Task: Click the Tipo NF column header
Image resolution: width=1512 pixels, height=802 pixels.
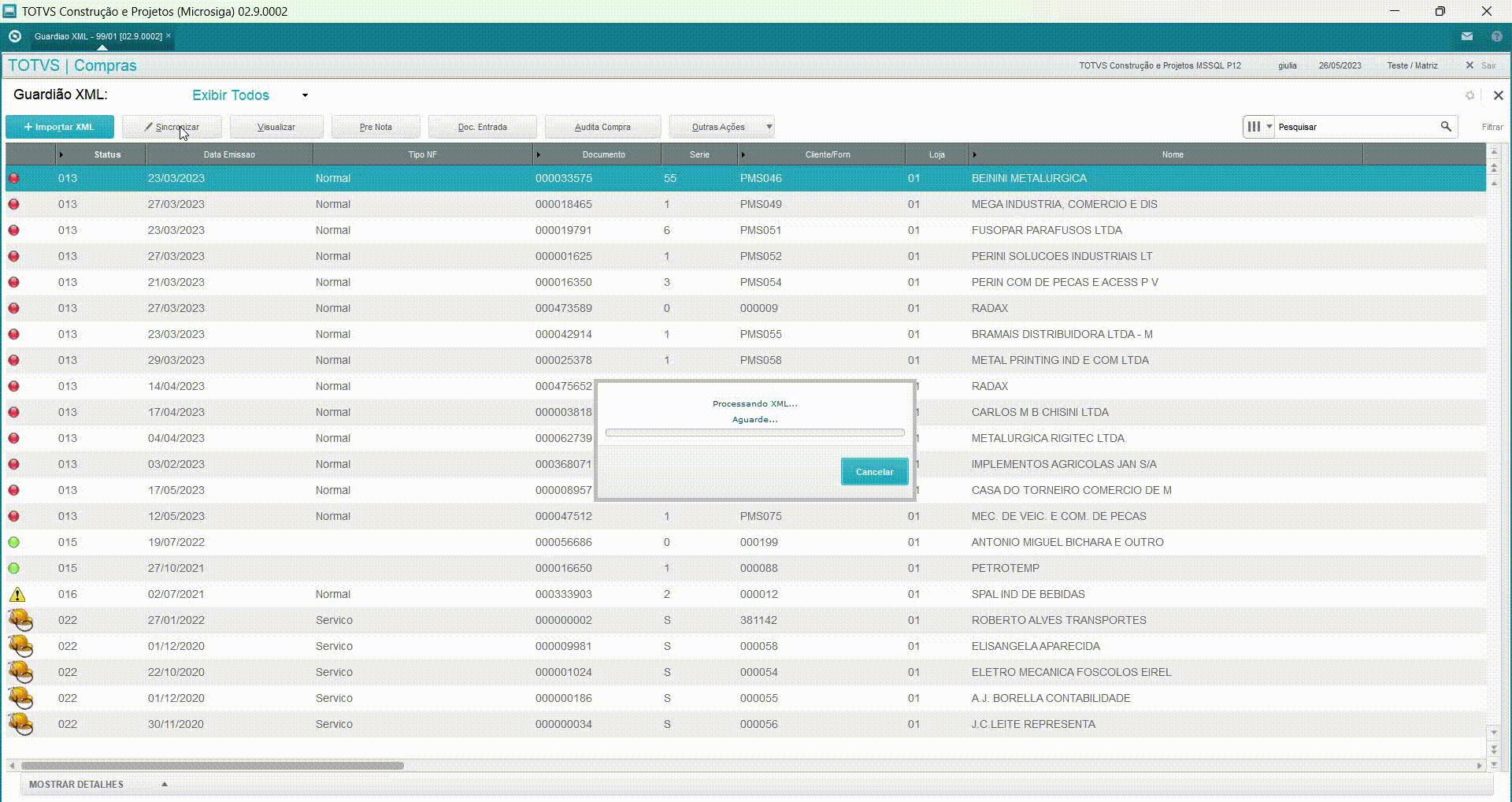Action: point(422,154)
